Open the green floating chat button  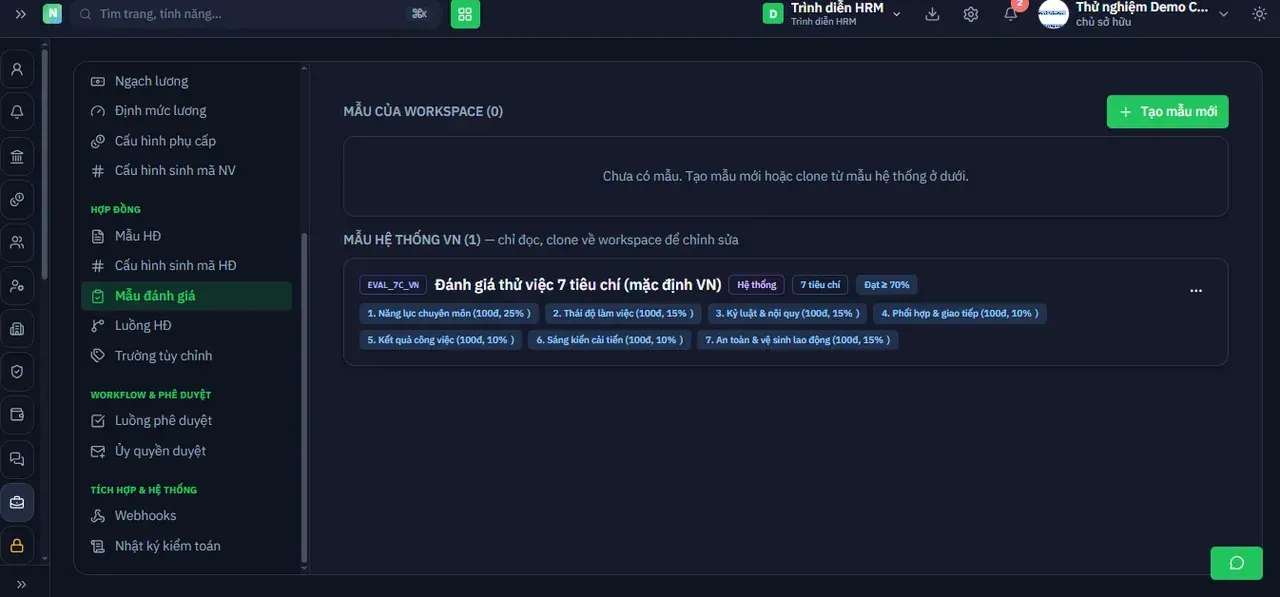[x=1236, y=563]
